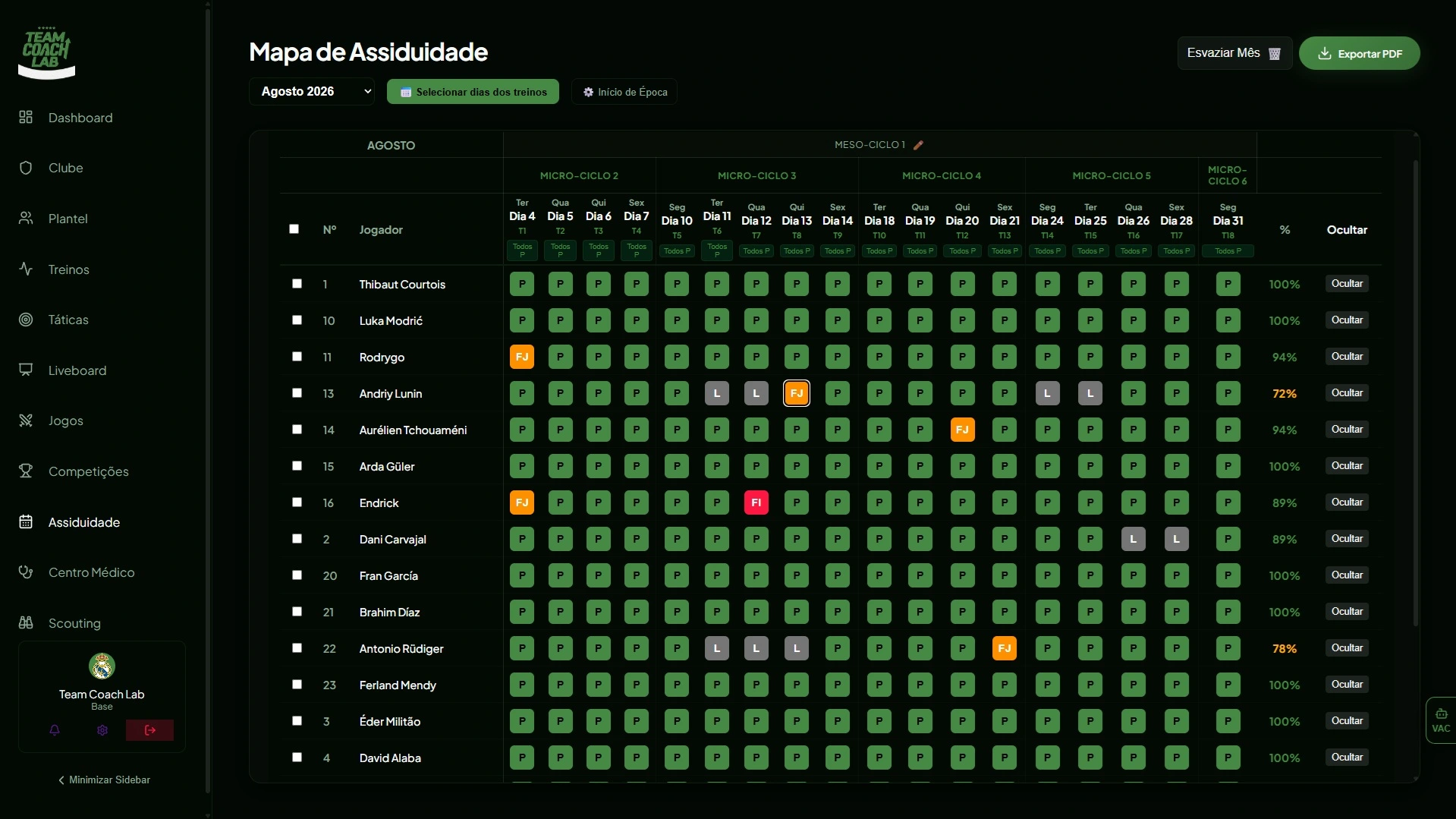The image size is (1456, 819).
Task: Check the box for Thibaut Courtois
Action: click(x=297, y=284)
